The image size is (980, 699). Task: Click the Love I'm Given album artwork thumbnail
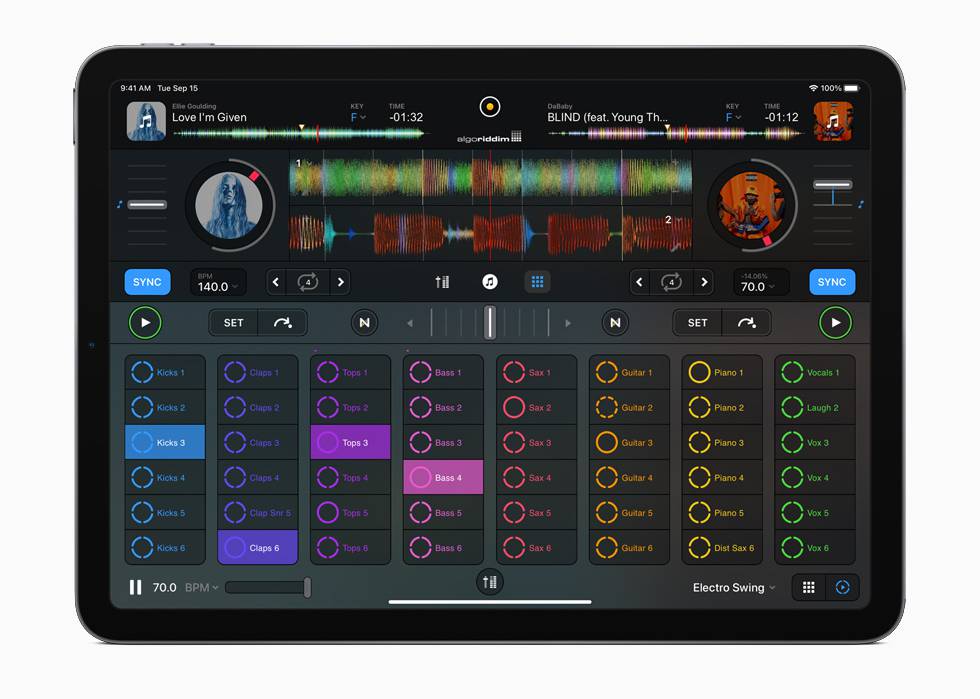(x=146, y=121)
